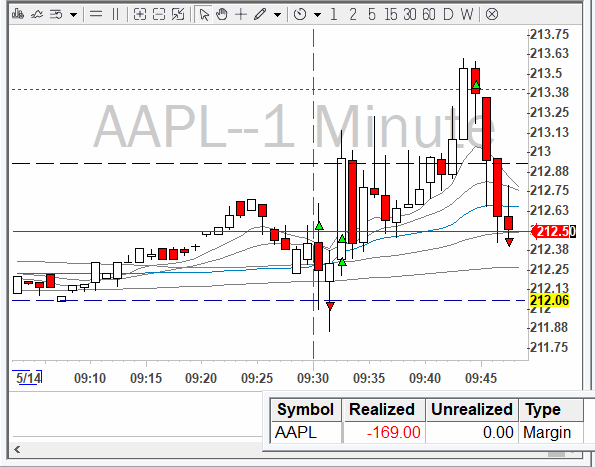This screenshot has width=595, height=467.
Task: Switch to the 1 minute timeframe
Action: click(x=334, y=14)
